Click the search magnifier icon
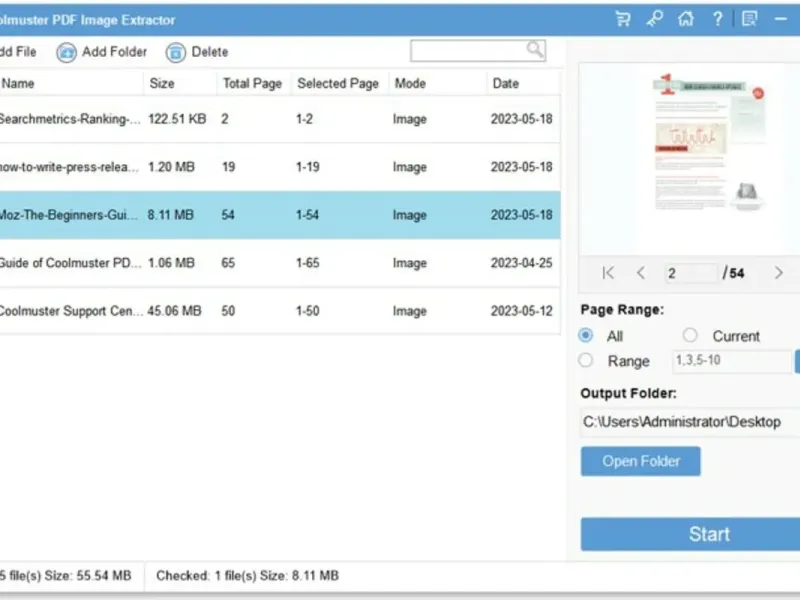The width and height of the screenshot is (800, 600). (535, 49)
